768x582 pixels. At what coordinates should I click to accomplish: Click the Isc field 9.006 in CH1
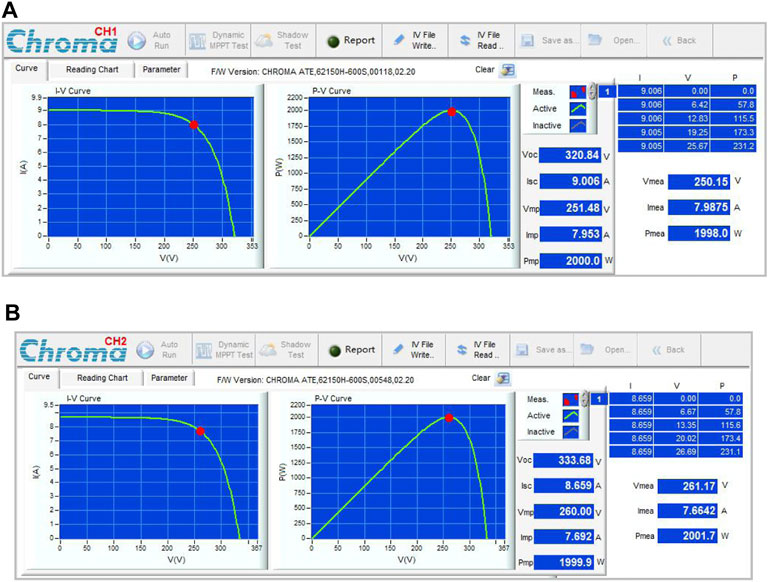click(x=570, y=181)
